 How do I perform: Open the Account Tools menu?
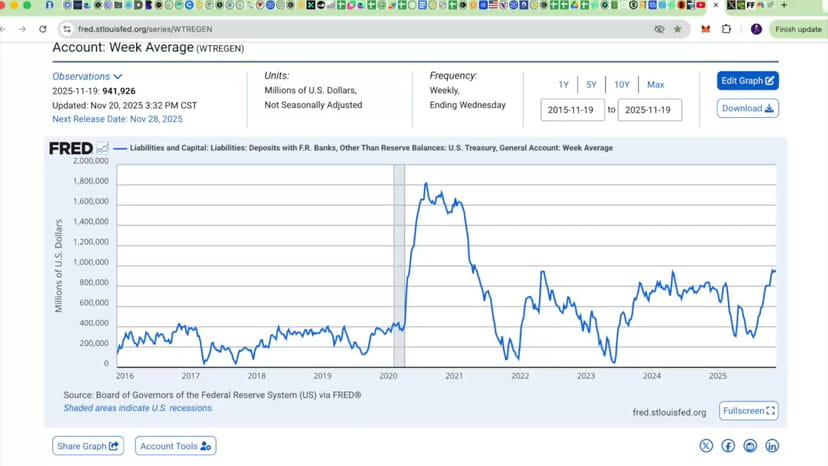click(175, 446)
